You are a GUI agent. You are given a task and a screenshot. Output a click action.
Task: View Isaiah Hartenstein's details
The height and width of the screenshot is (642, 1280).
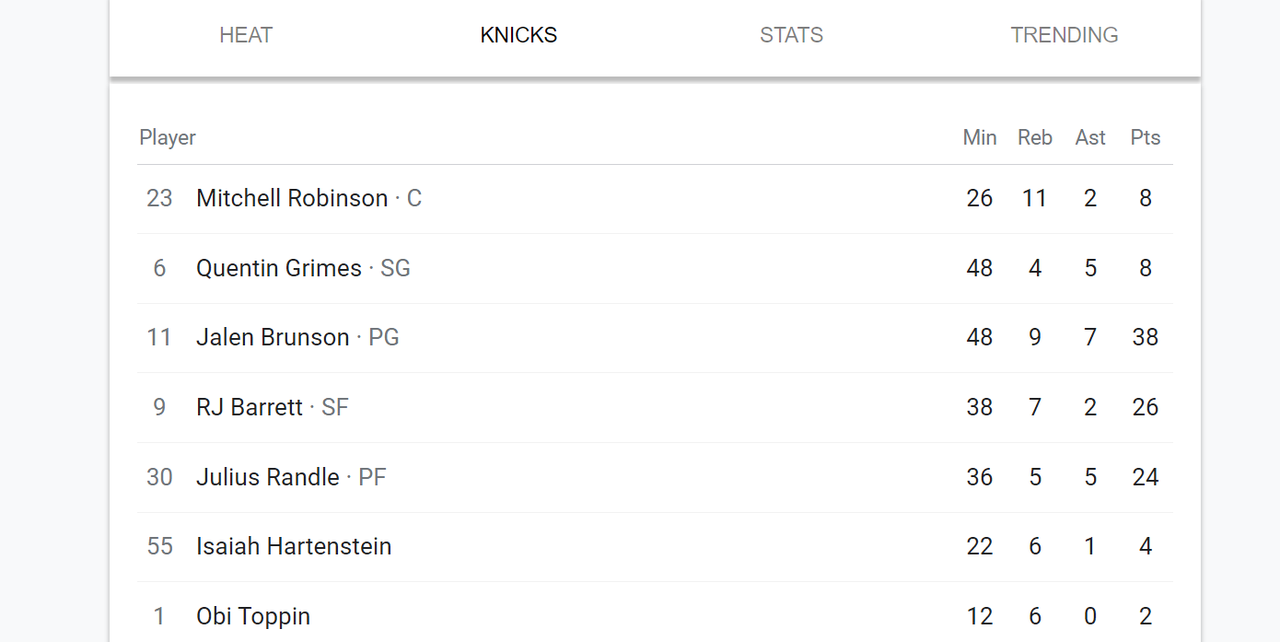click(x=294, y=546)
